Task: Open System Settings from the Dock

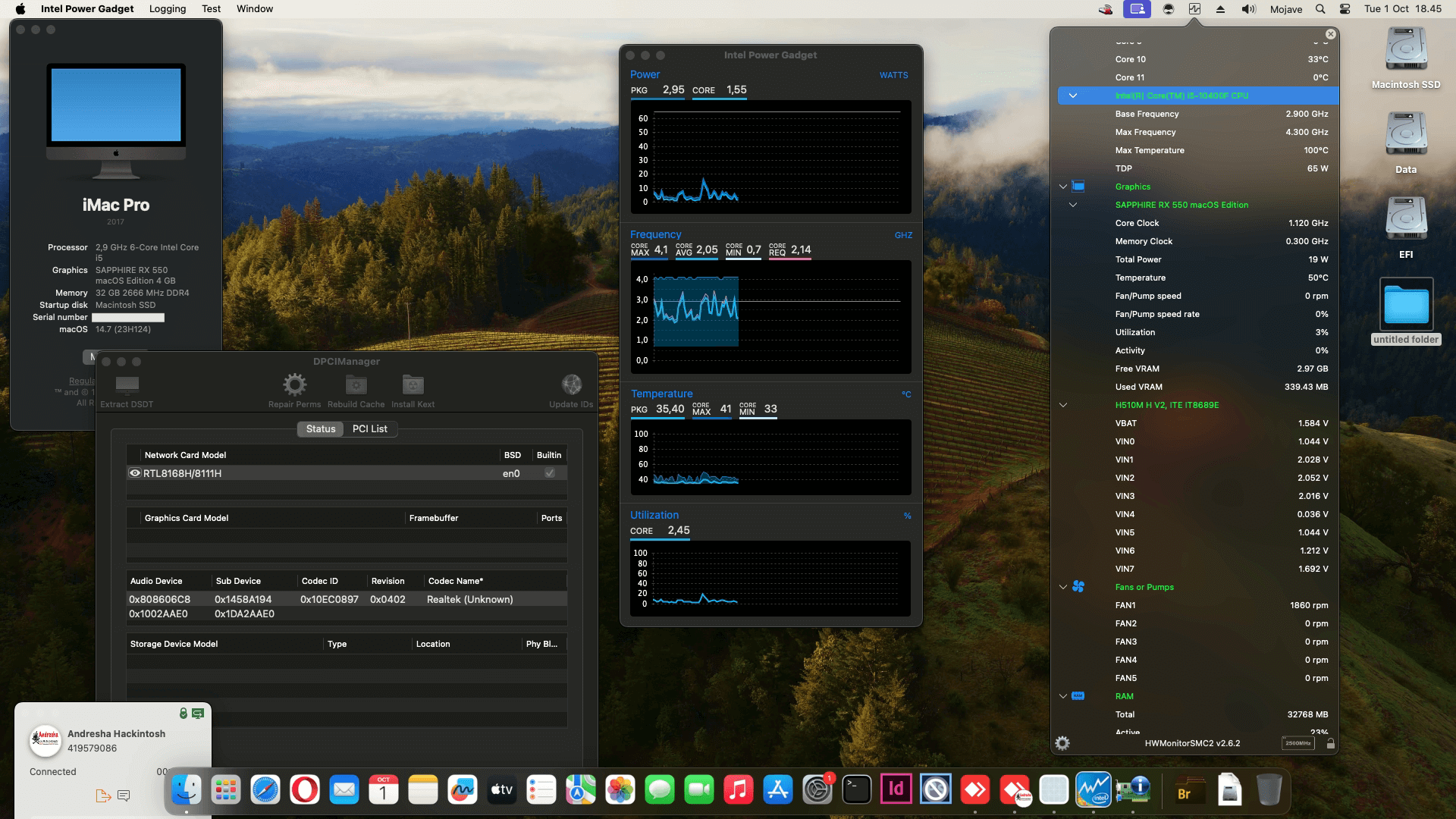Action: 817,790
